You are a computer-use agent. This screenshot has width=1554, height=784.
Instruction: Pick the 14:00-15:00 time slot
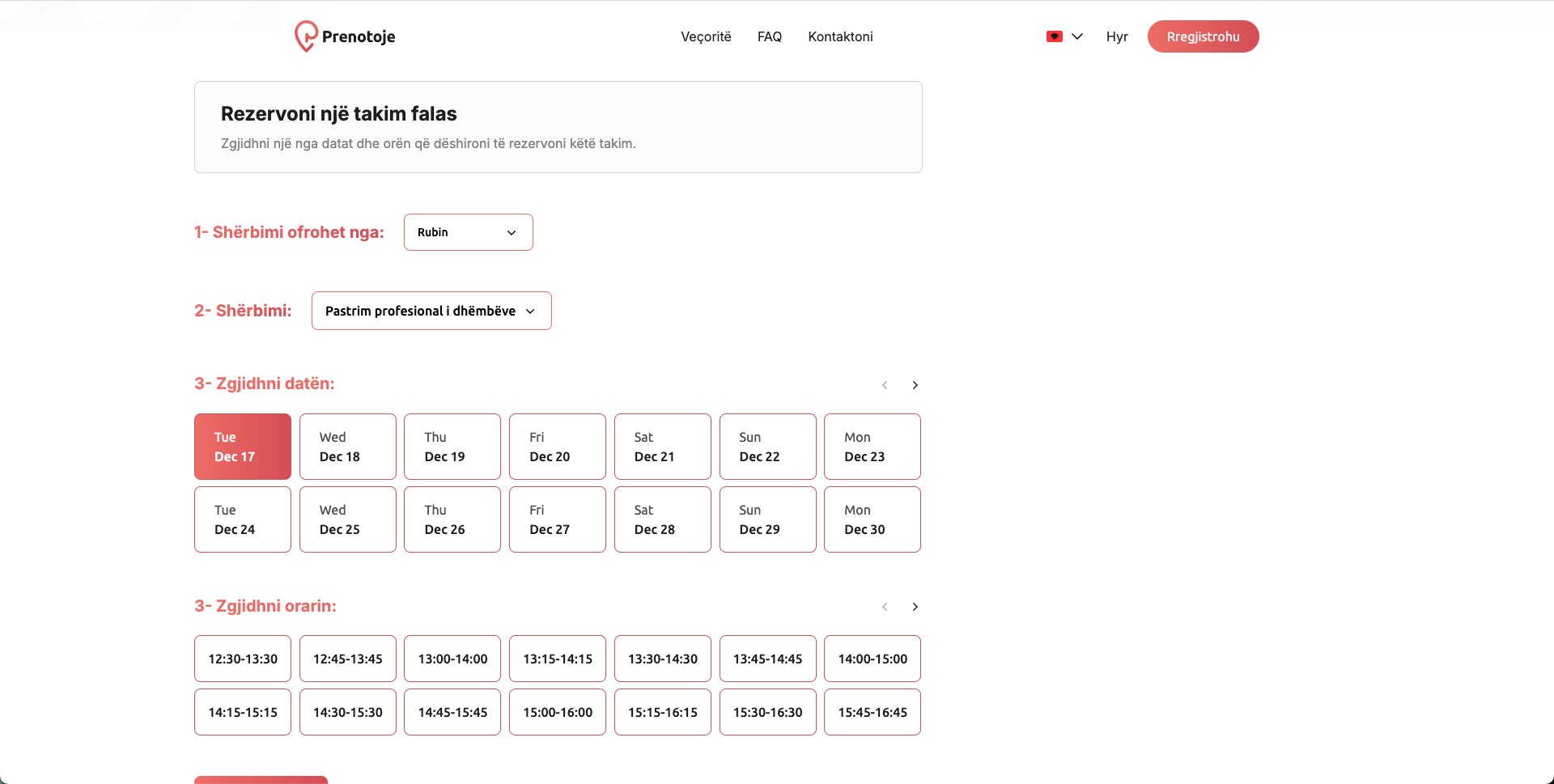click(873, 659)
